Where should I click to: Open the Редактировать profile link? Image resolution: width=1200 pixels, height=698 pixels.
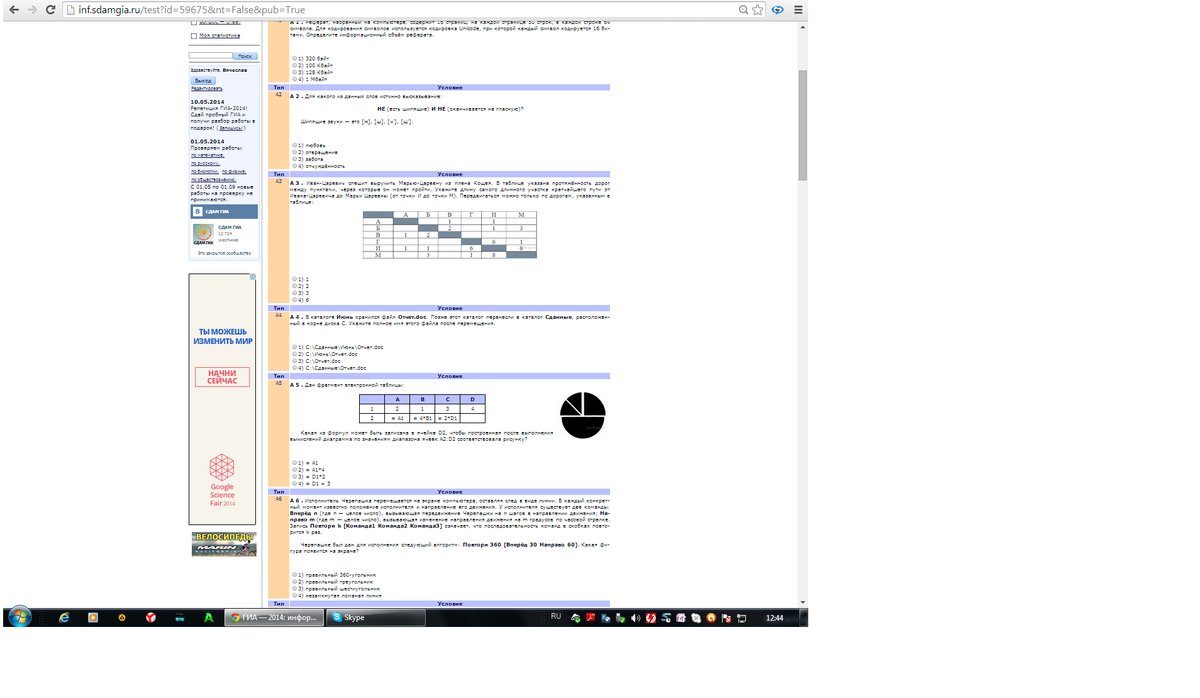pos(206,89)
